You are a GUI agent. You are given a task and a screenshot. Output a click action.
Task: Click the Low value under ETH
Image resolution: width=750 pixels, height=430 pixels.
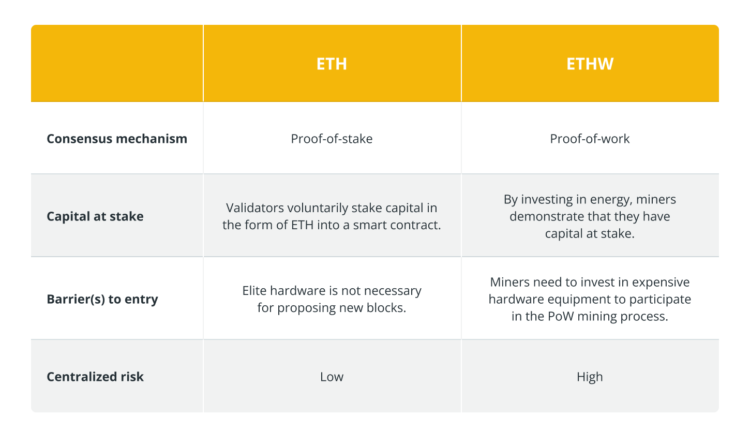pyautogui.click(x=331, y=377)
